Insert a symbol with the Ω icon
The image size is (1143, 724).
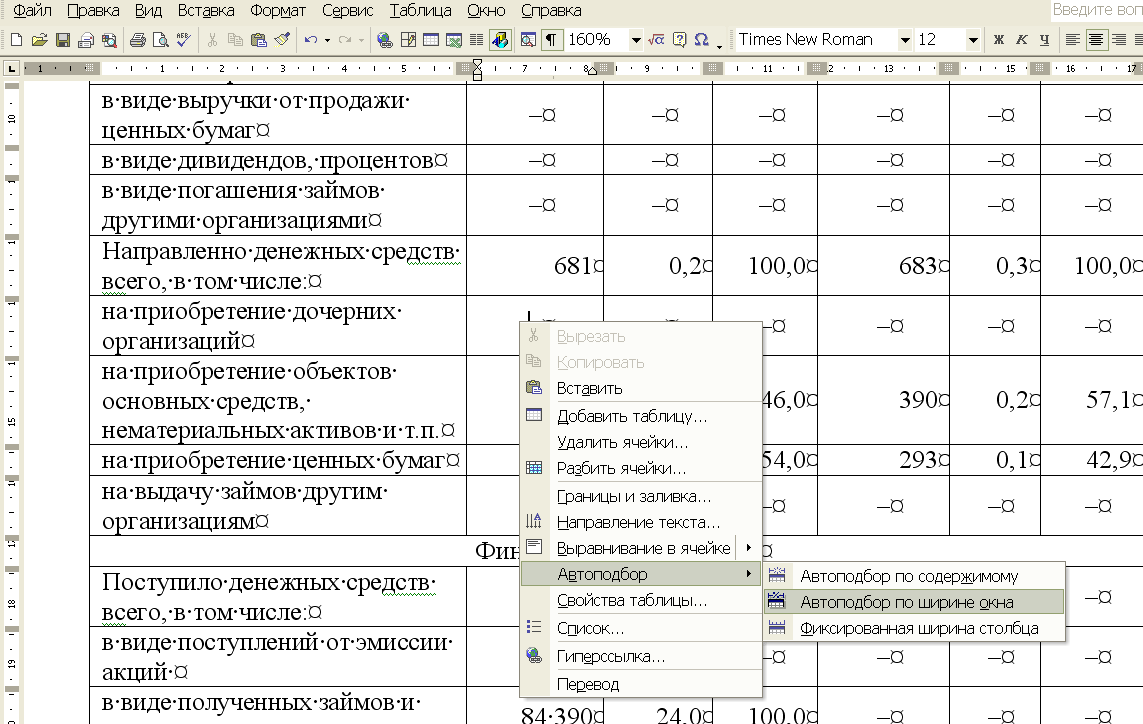pyautogui.click(x=702, y=40)
